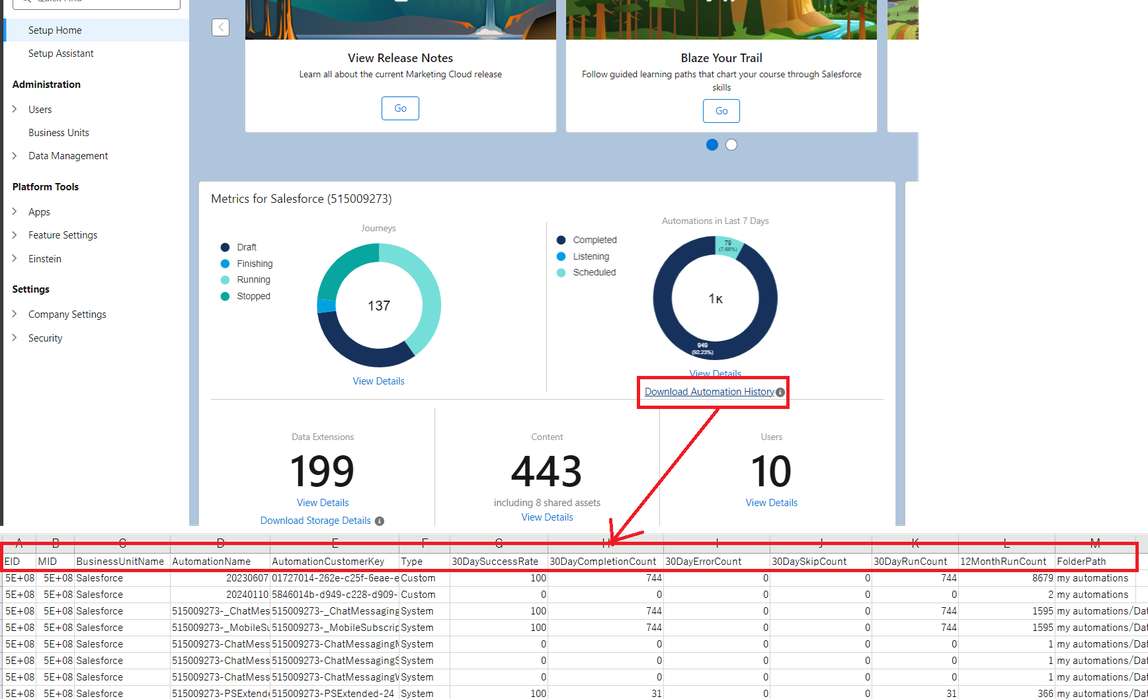Select the 30DayRunCount header cell
Screen dimensions: 1148x699
tap(915, 561)
